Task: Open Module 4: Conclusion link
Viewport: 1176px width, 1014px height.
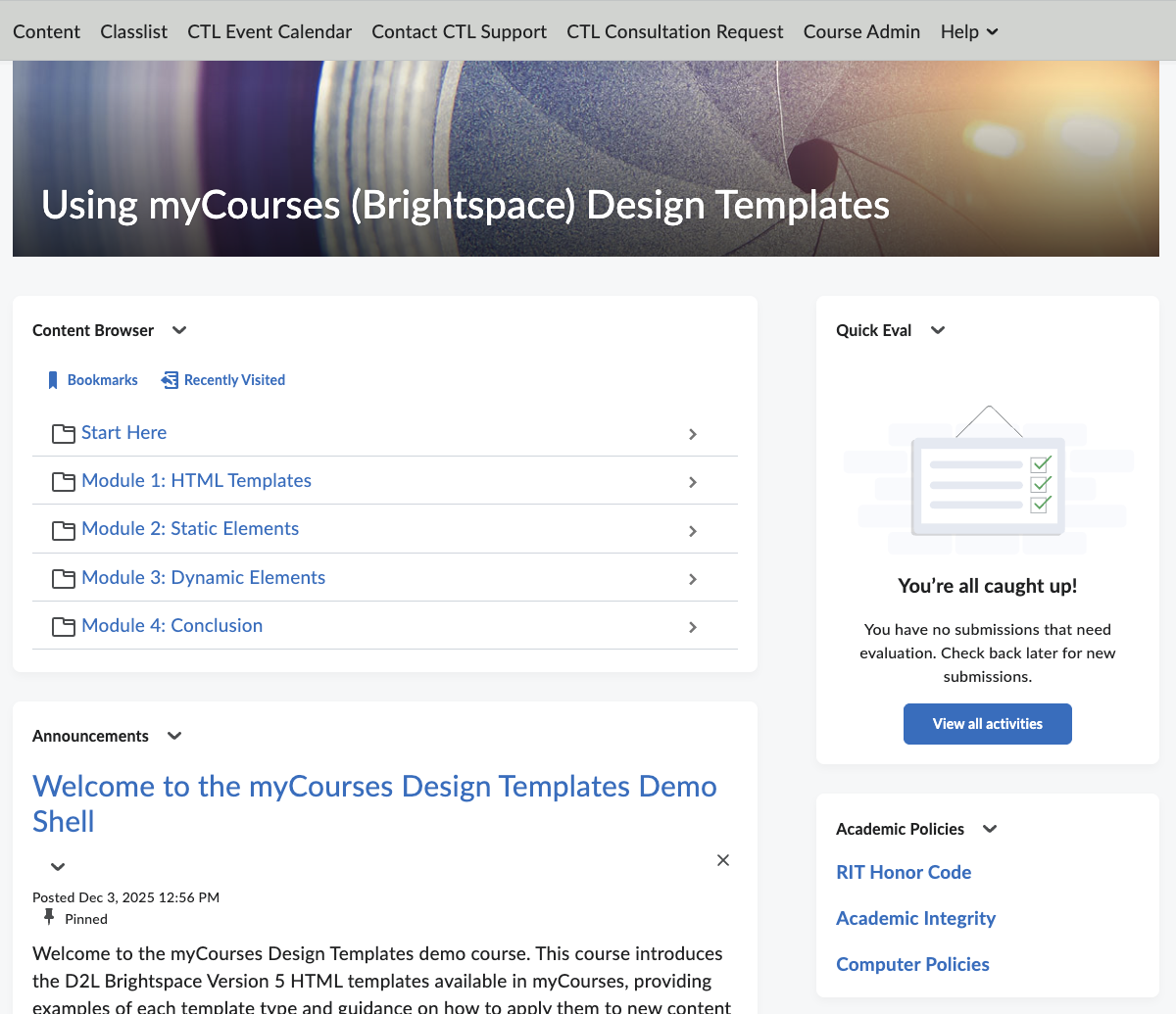Action: [171, 625]
